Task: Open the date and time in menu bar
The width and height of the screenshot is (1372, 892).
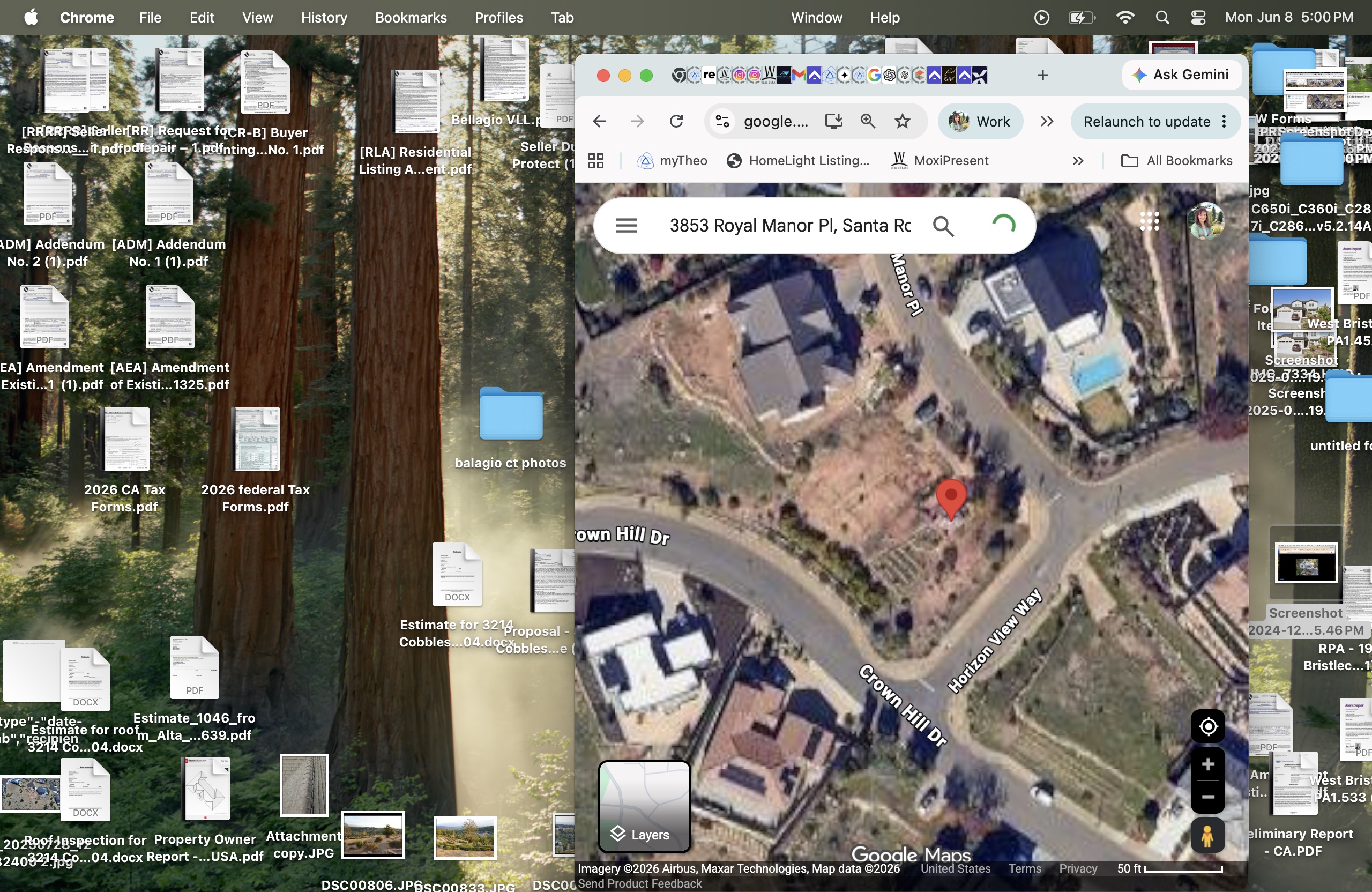Action: click(1289, 17)
